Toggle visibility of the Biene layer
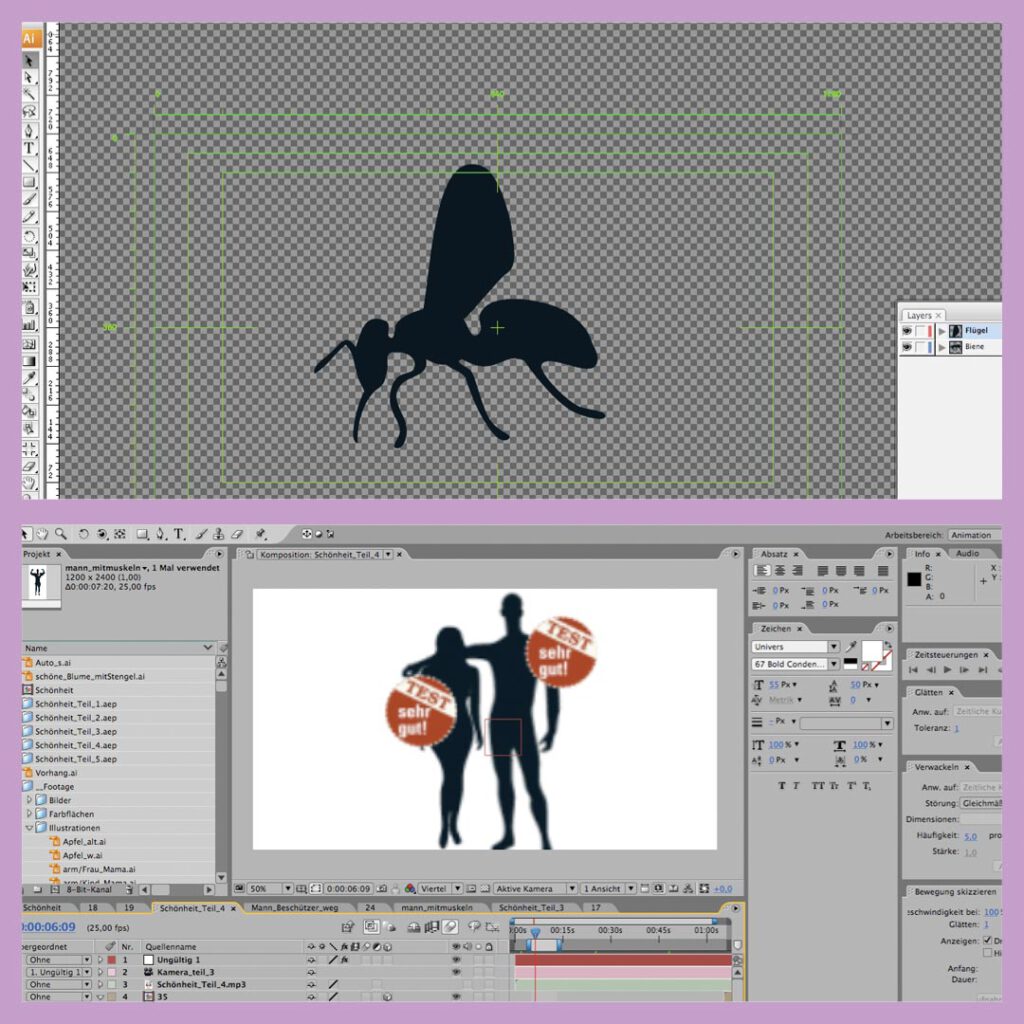The height and width of the screenshot is (1024, 1024). click(x=907, y=347)
